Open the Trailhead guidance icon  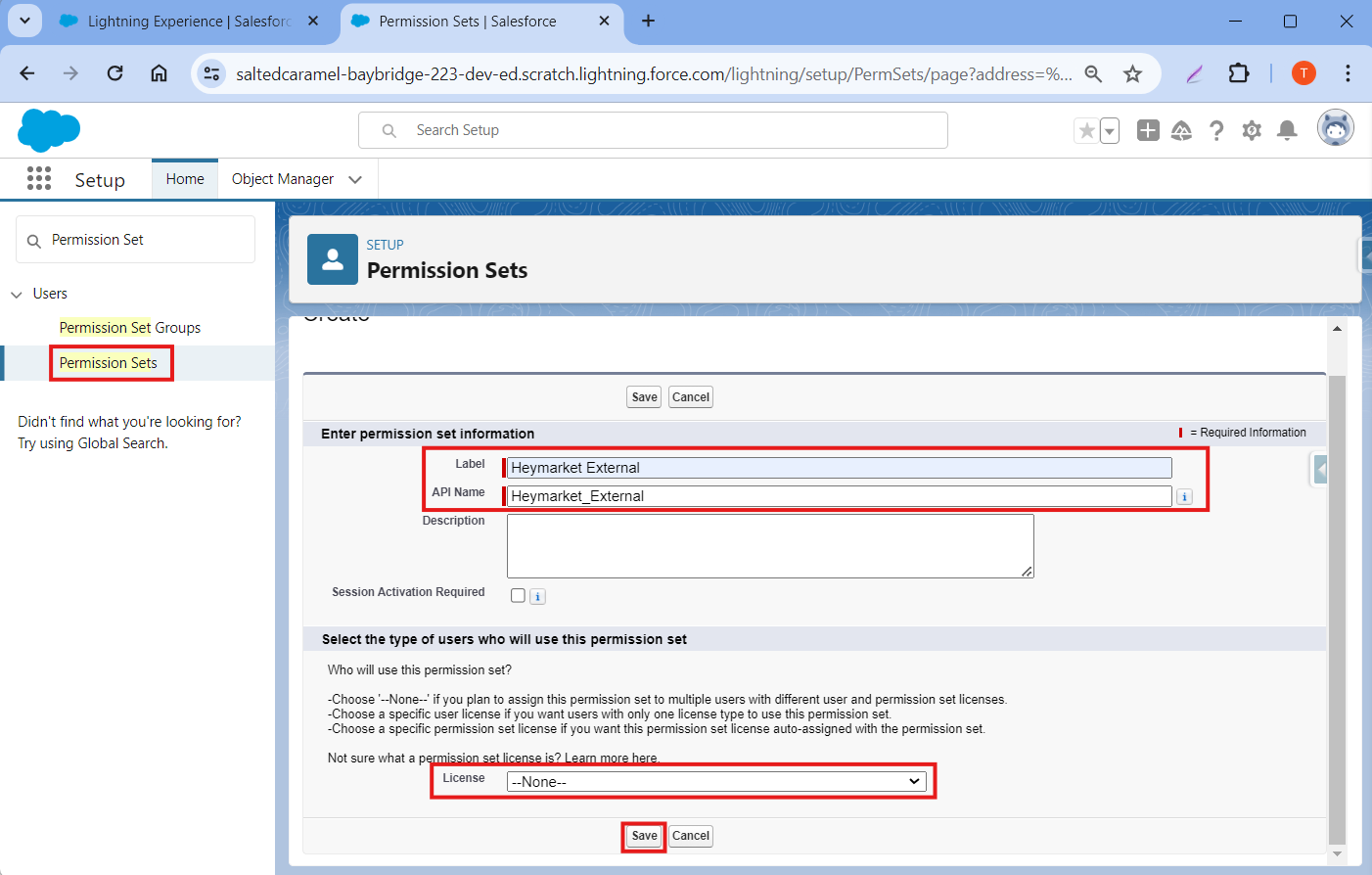click(x=1182, y=130)
